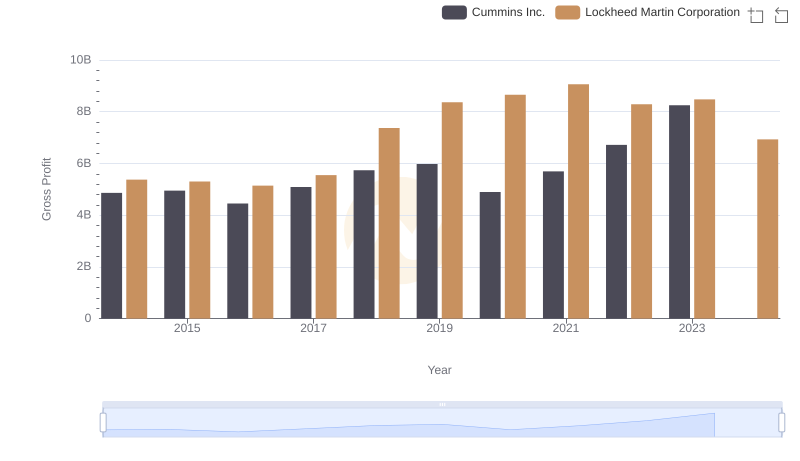Click the Lockheed Martin bar for 2015

point(199,250)
